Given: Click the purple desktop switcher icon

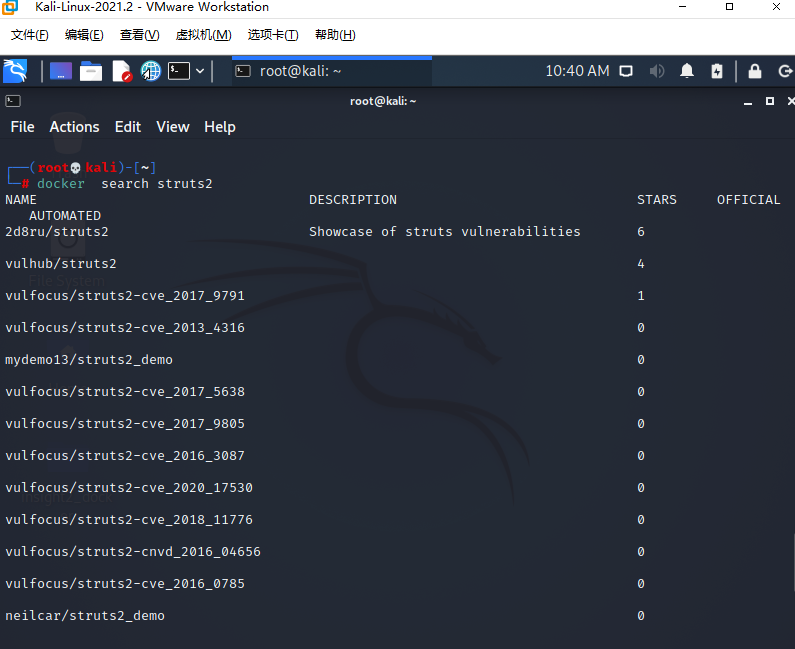Looking at the screenshot, I should 61,71.
